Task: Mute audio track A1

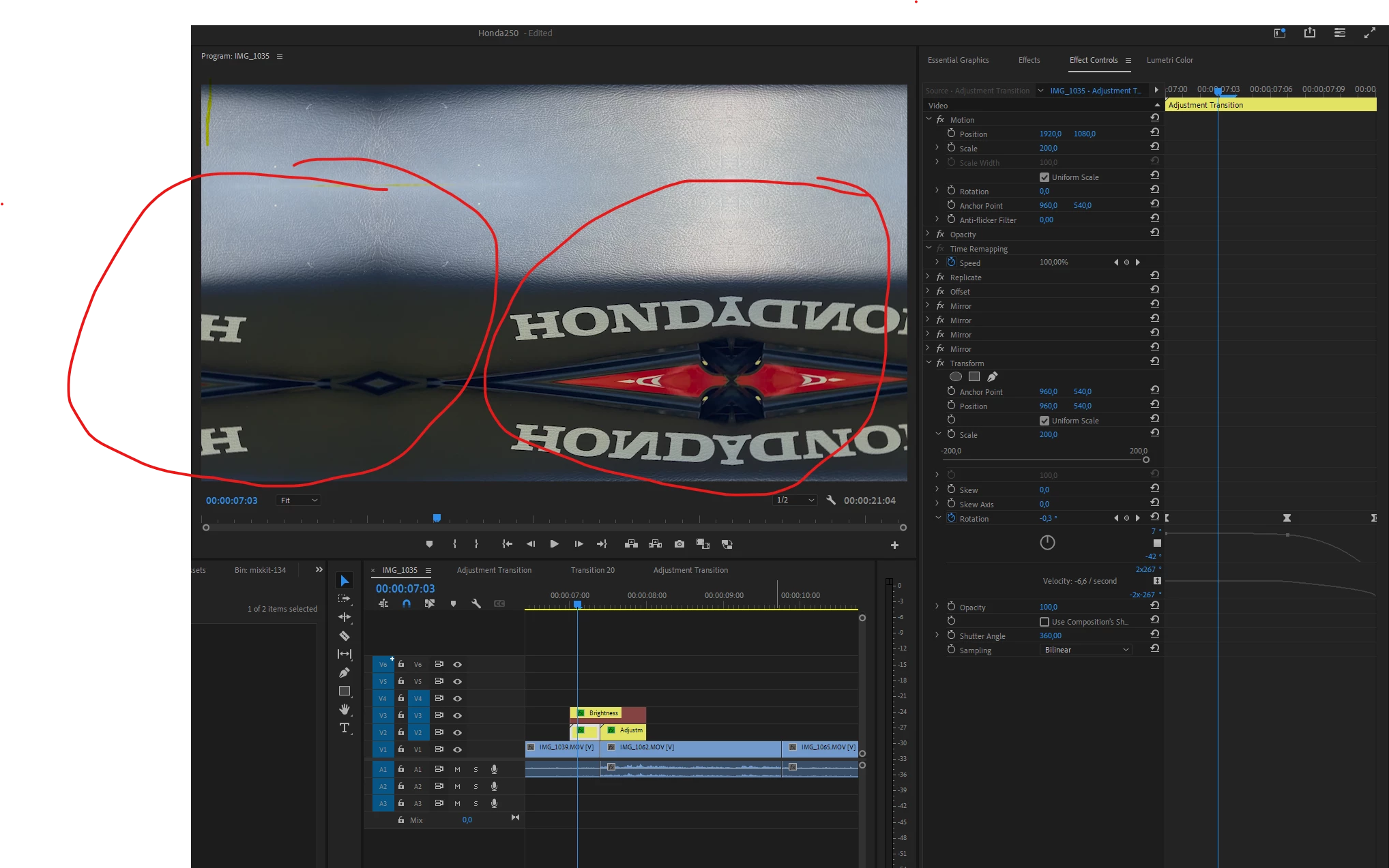Action: [x=457, y=769]
